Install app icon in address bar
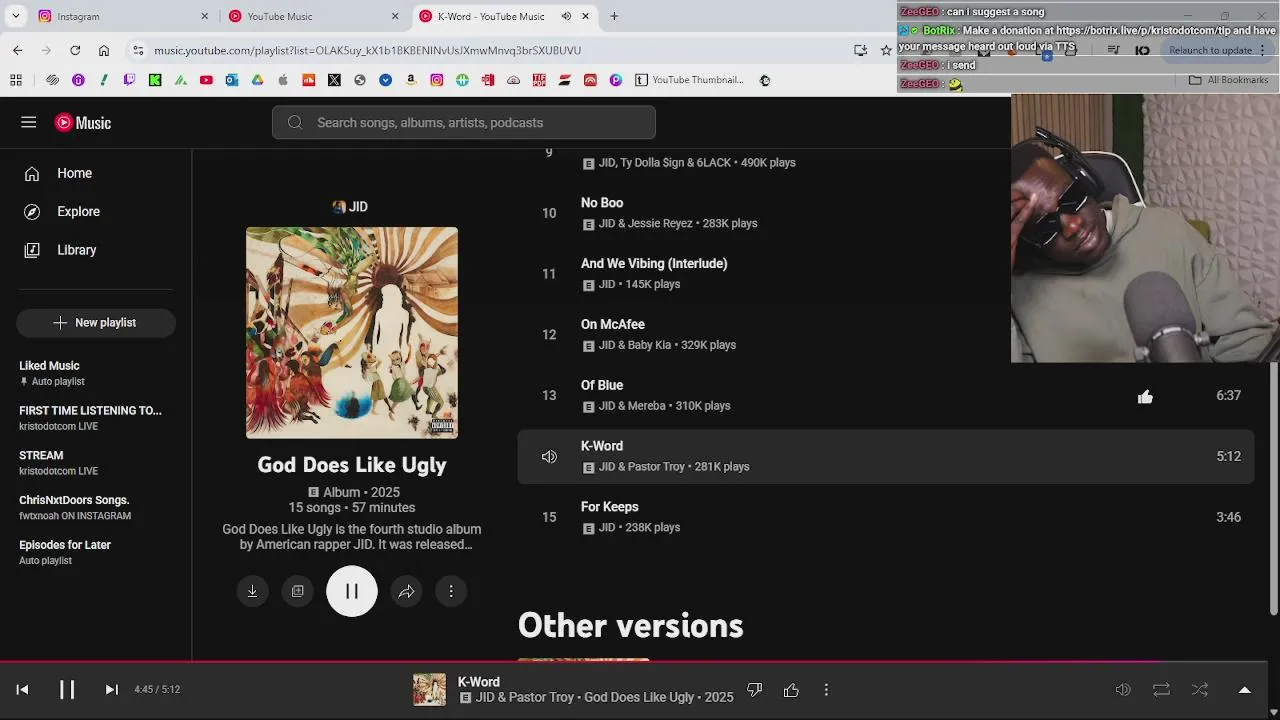The height and width of the screenshot is (720, 1280). [x=860, y=50]
